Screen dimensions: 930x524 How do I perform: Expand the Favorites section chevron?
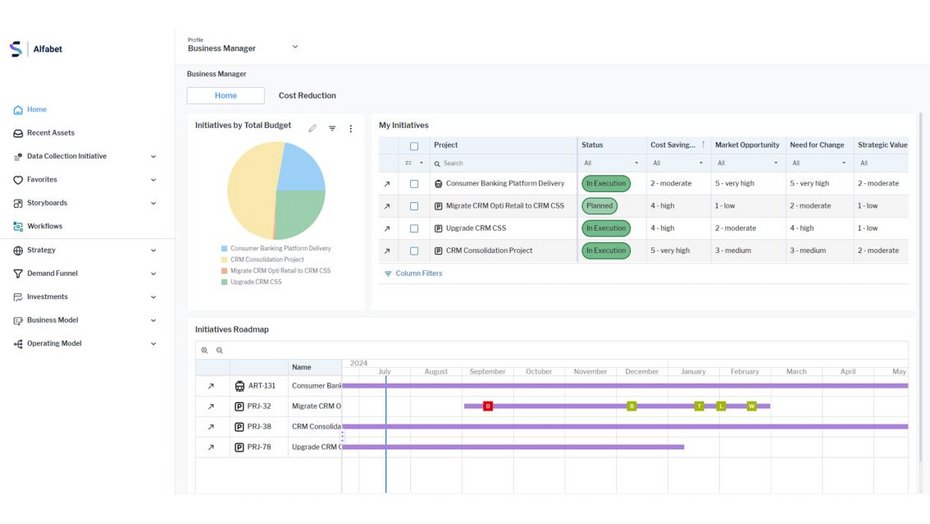pos(153,180)
